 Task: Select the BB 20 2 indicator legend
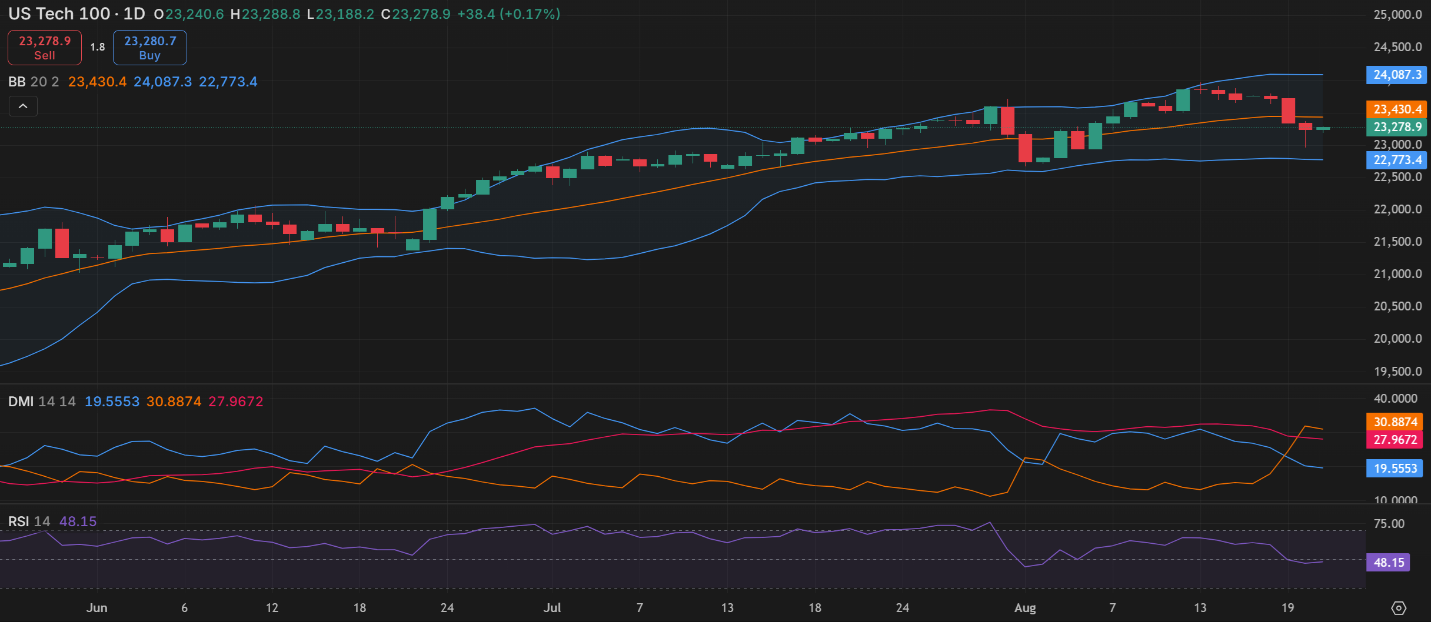click(x=34, y=82)
